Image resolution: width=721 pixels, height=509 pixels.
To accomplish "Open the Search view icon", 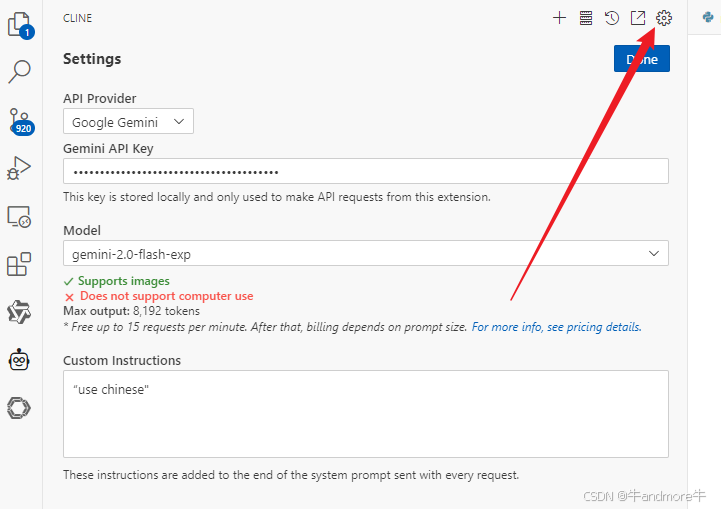I will pyautogui.click(x=19, y=72).
